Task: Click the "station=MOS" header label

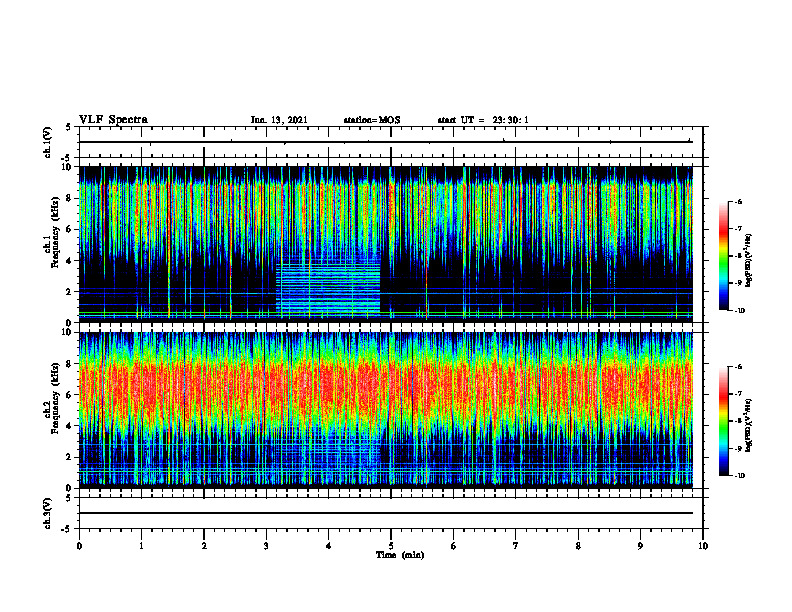Action: pyautogui.click(x=372, y=120)
